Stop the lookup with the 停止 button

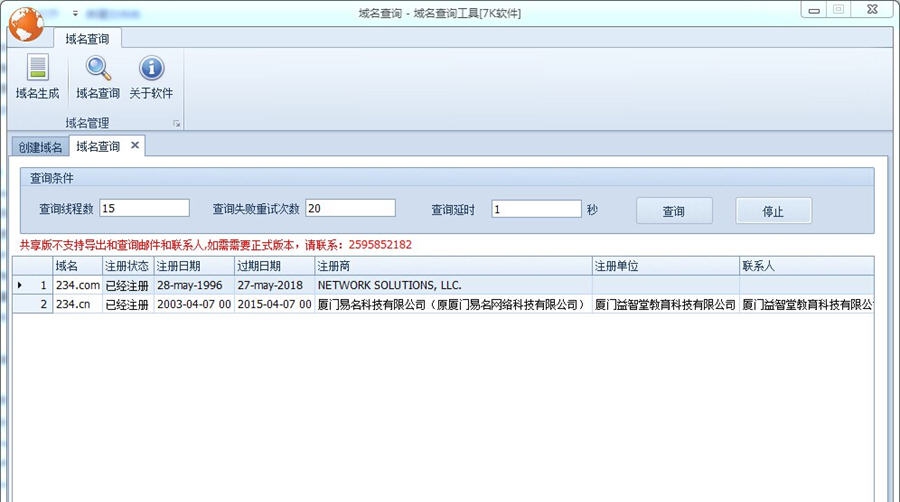click(x=774, y=211)
